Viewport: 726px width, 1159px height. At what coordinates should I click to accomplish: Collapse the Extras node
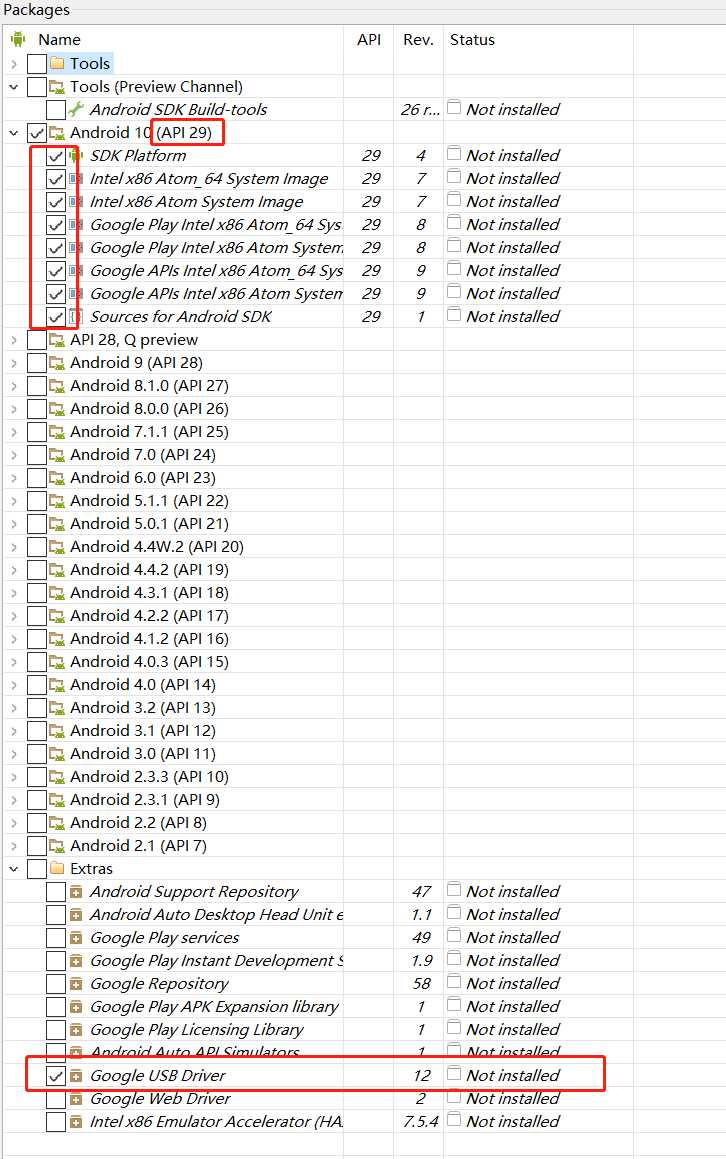click(13, 869)
